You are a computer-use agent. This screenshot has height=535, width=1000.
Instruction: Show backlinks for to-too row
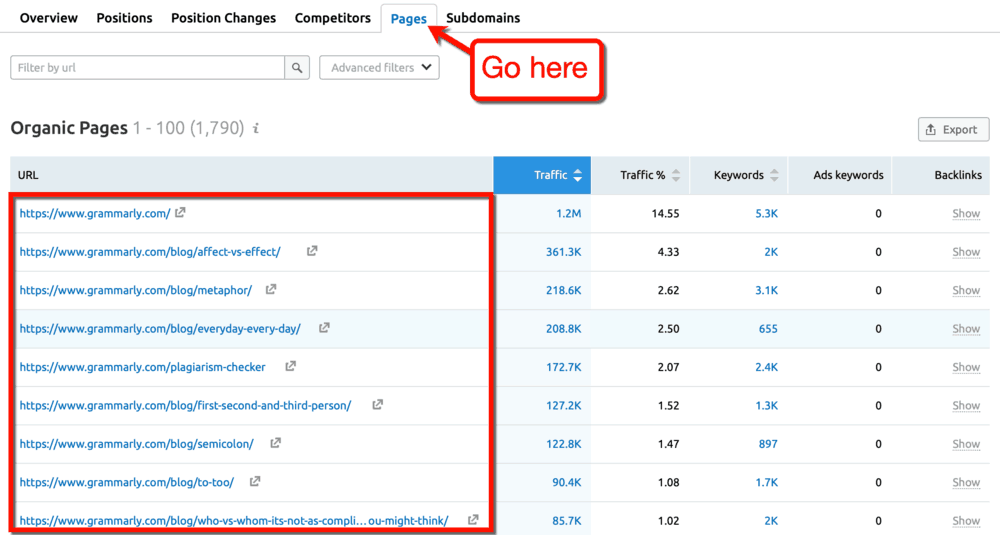tap(966, 482)
